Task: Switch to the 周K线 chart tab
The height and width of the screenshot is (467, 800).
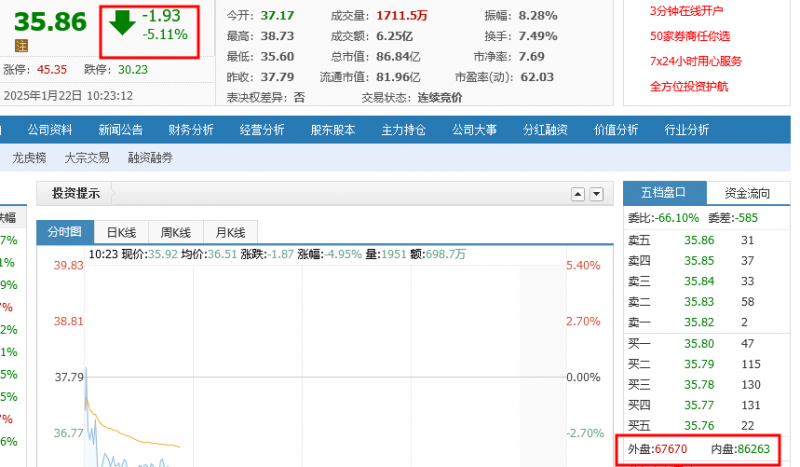Action: tap(176, 233)
